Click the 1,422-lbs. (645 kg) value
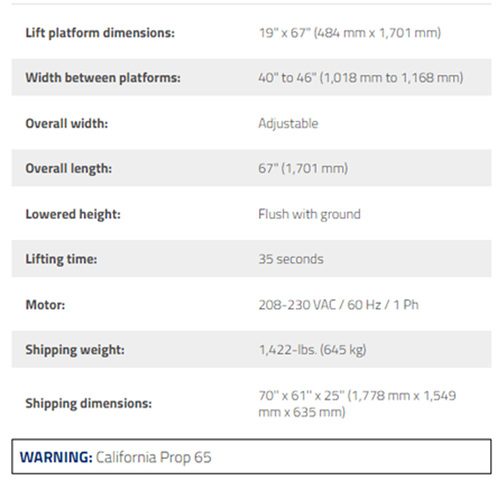The width and height of the screenshot is (500, 500). (x=313, y=350)
